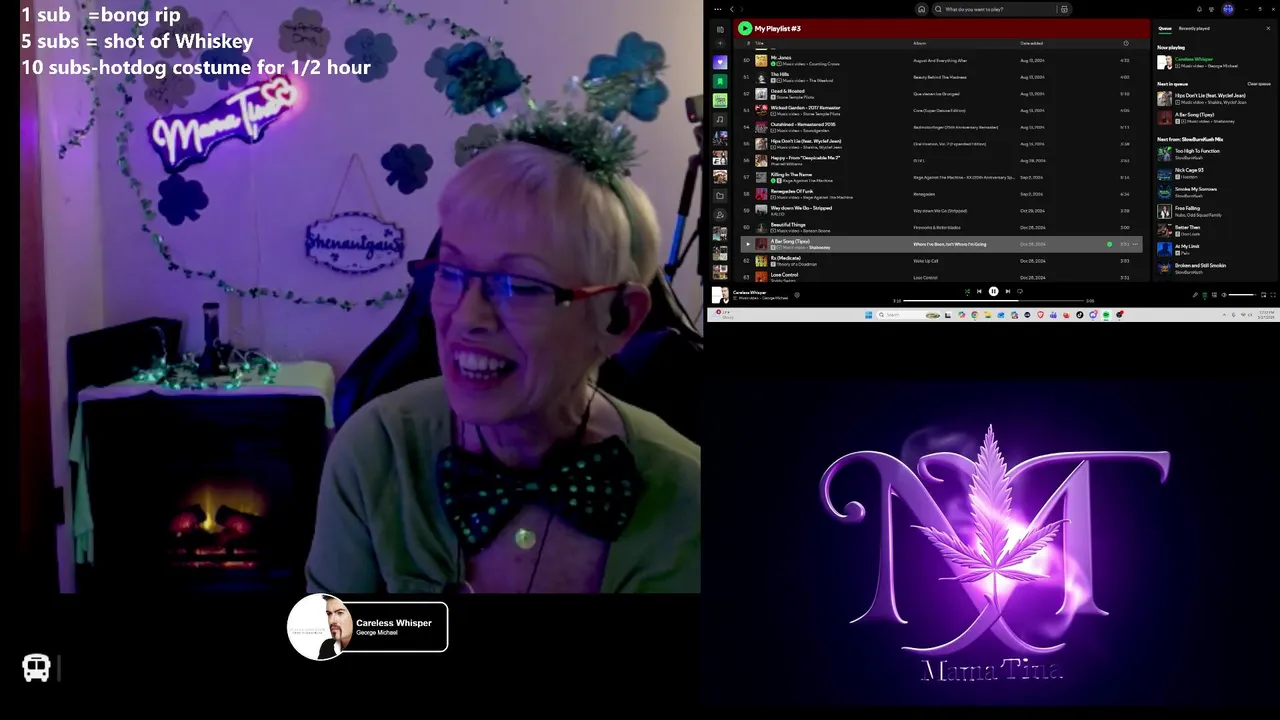Toggle repeat in player bar
The image size is (1280, 720).
(x=1020, y=291)
